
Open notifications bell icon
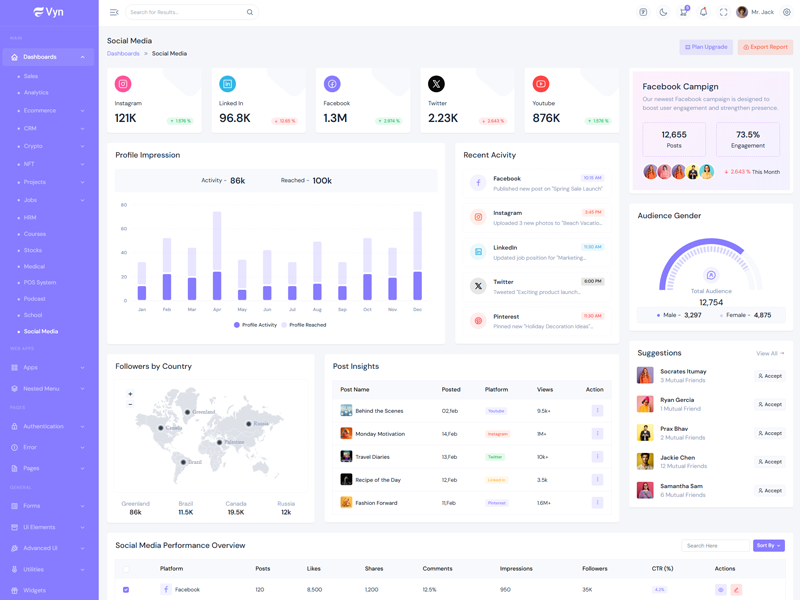tap(703, 12)
